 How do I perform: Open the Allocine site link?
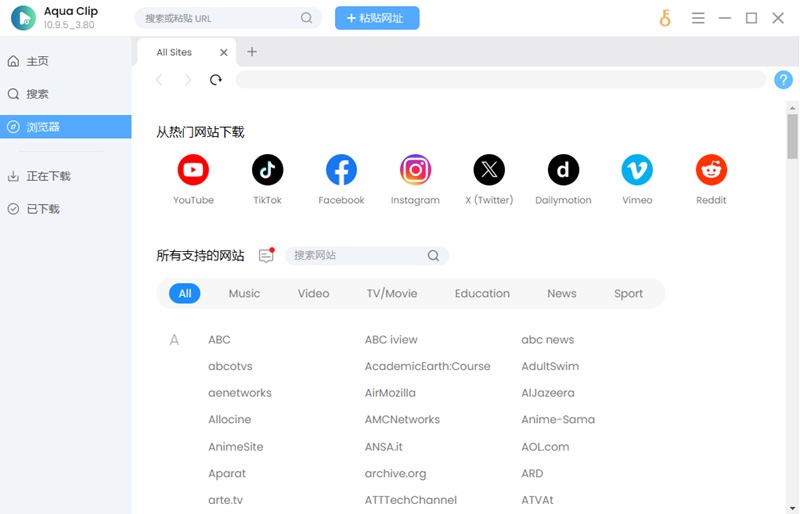(x=230, y=419)
